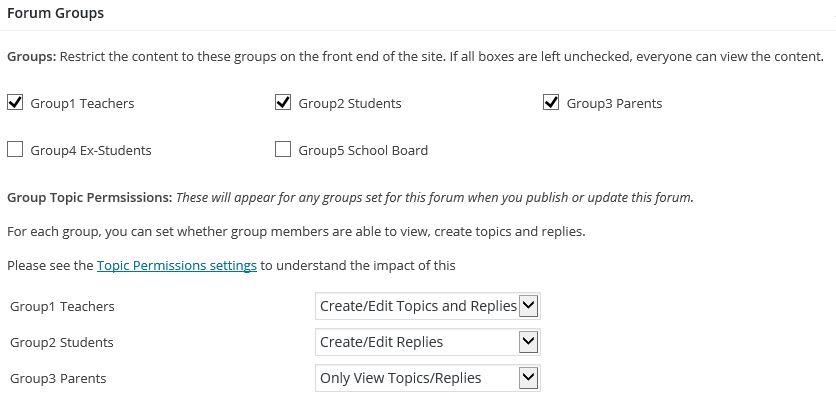
Task: Uncheck the Group3 Parents checkbox
Action: click(x=551, y=102)
